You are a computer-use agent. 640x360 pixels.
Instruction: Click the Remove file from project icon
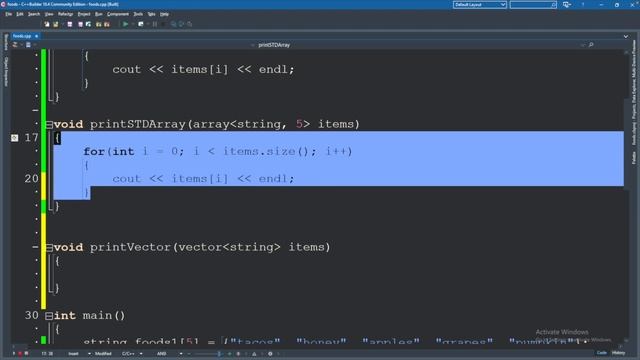coord(107,24)
